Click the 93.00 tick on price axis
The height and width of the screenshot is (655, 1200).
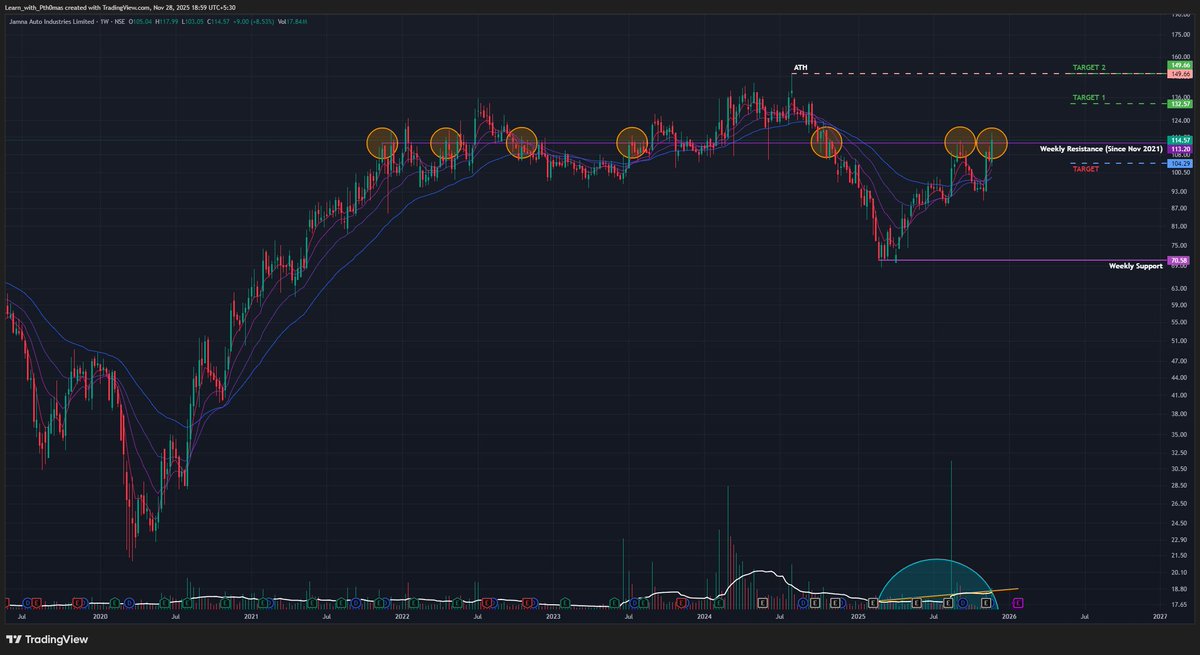coord(1181,191)
